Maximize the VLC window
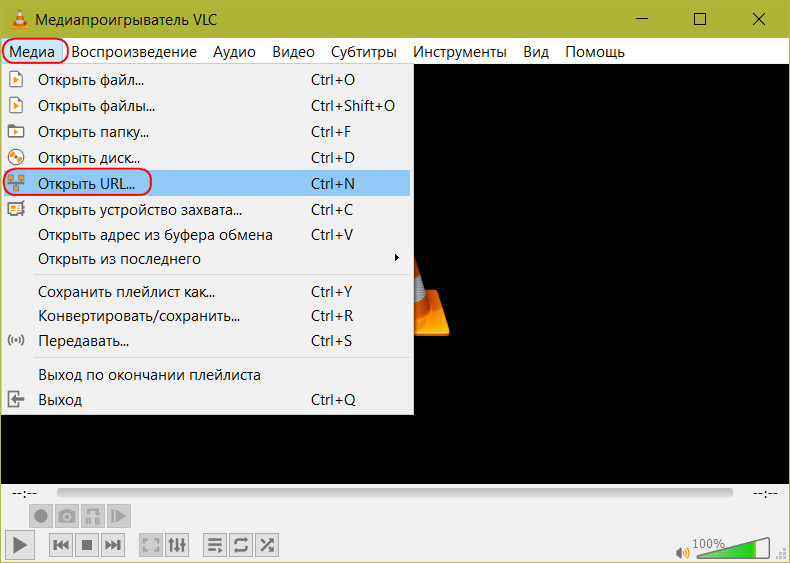This screenshot has width=790, height=563. (x=700, y=19)
